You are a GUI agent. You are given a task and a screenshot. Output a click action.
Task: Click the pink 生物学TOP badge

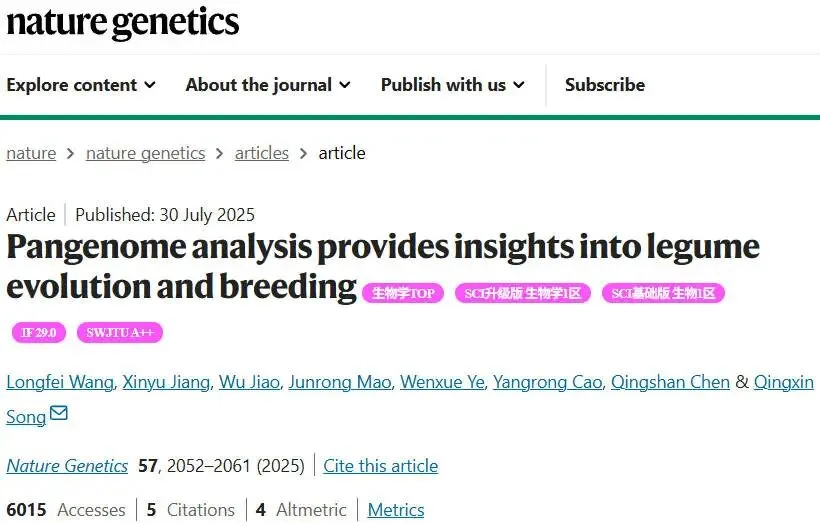(403, 293)
